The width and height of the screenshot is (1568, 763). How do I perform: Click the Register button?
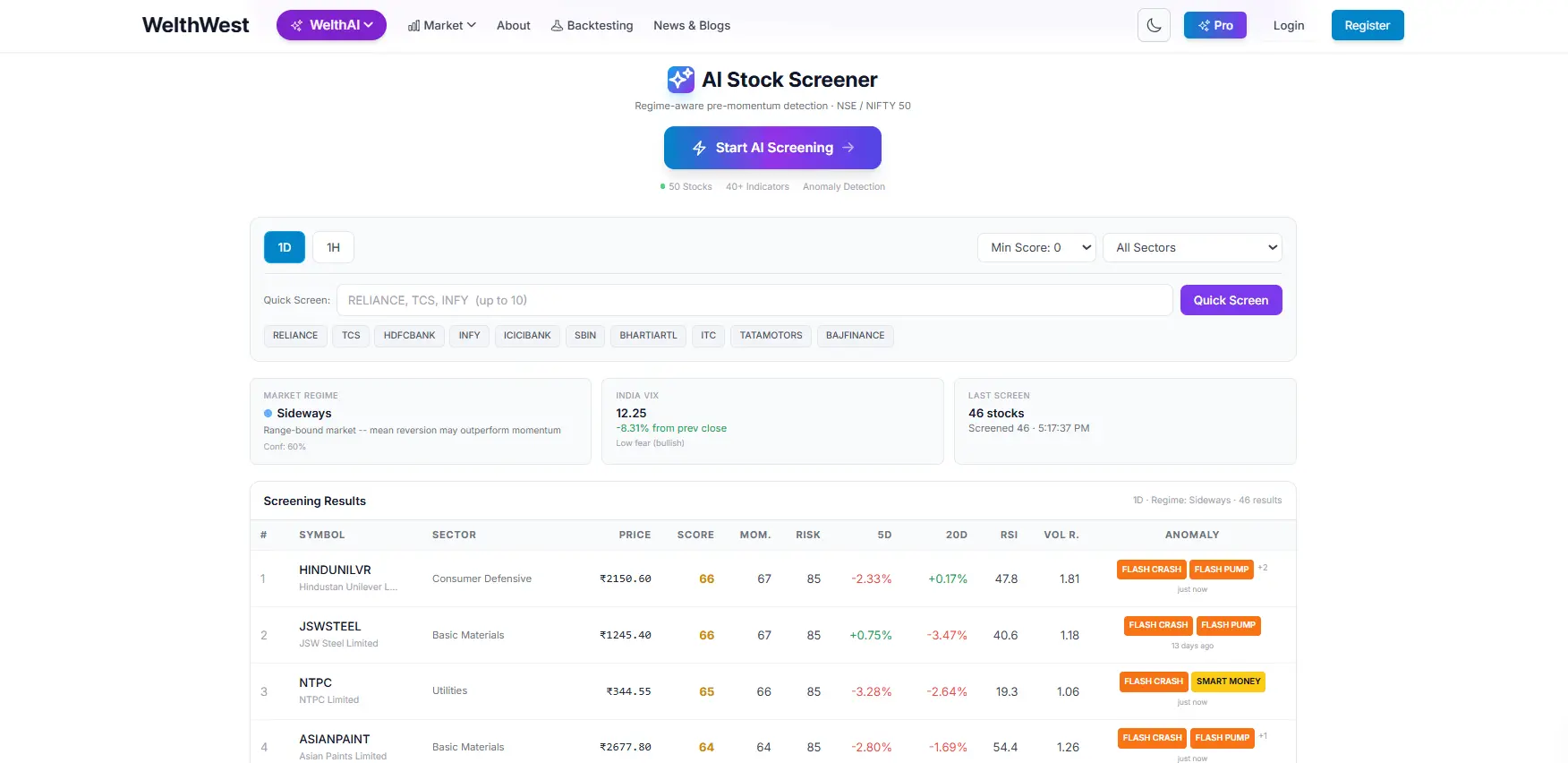point(1368,25)
